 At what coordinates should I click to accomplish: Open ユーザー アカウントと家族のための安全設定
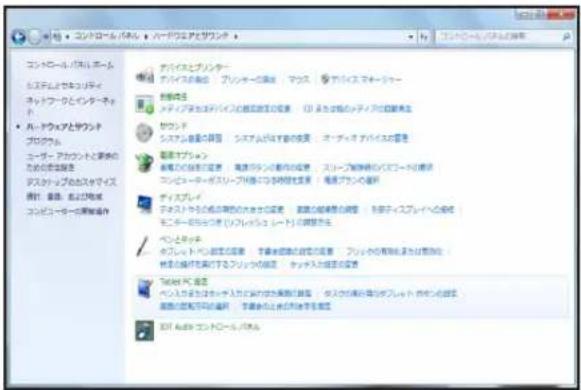[72, 161]
